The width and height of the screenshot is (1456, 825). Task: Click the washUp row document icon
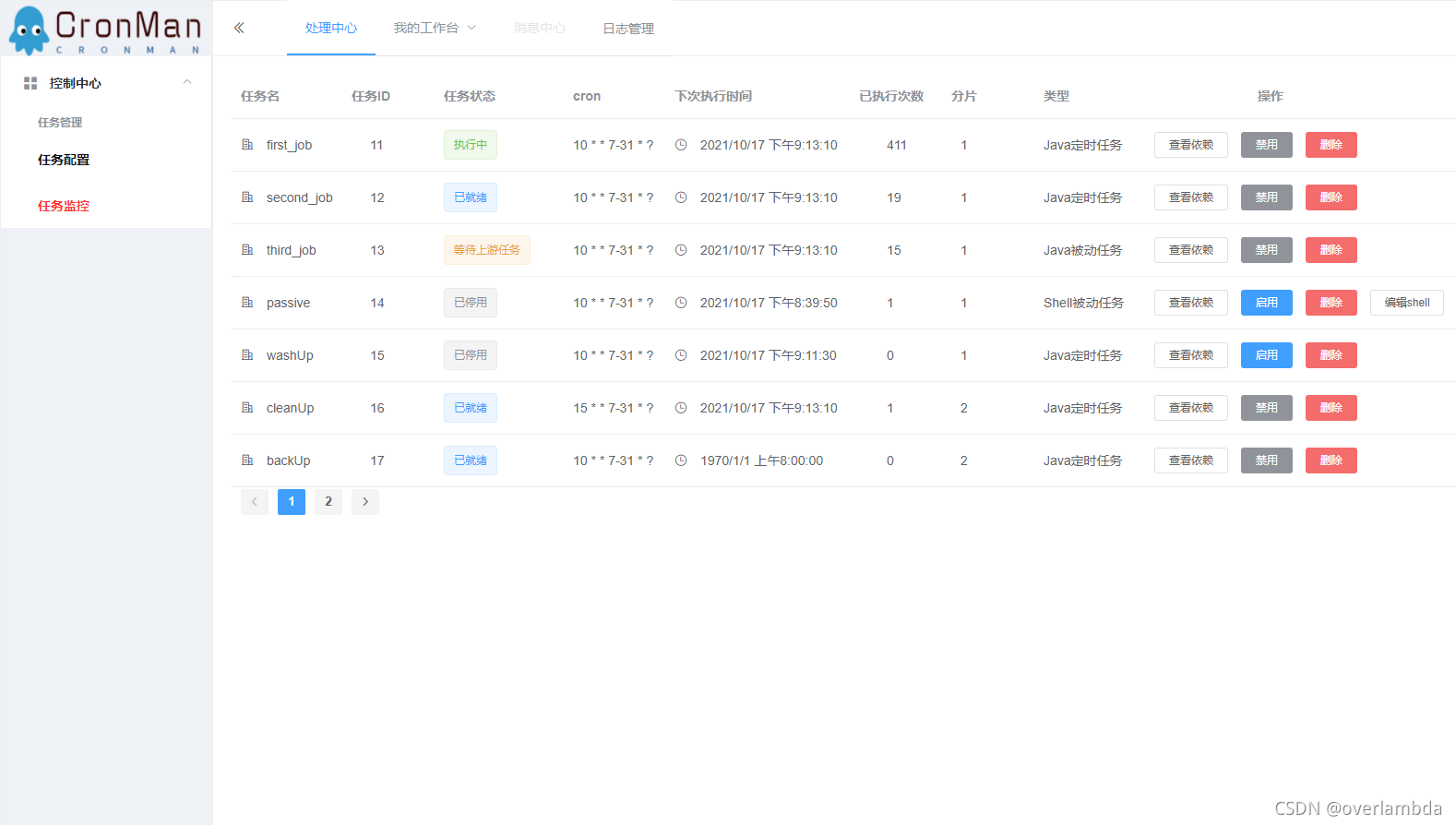[x=247, y=355]
